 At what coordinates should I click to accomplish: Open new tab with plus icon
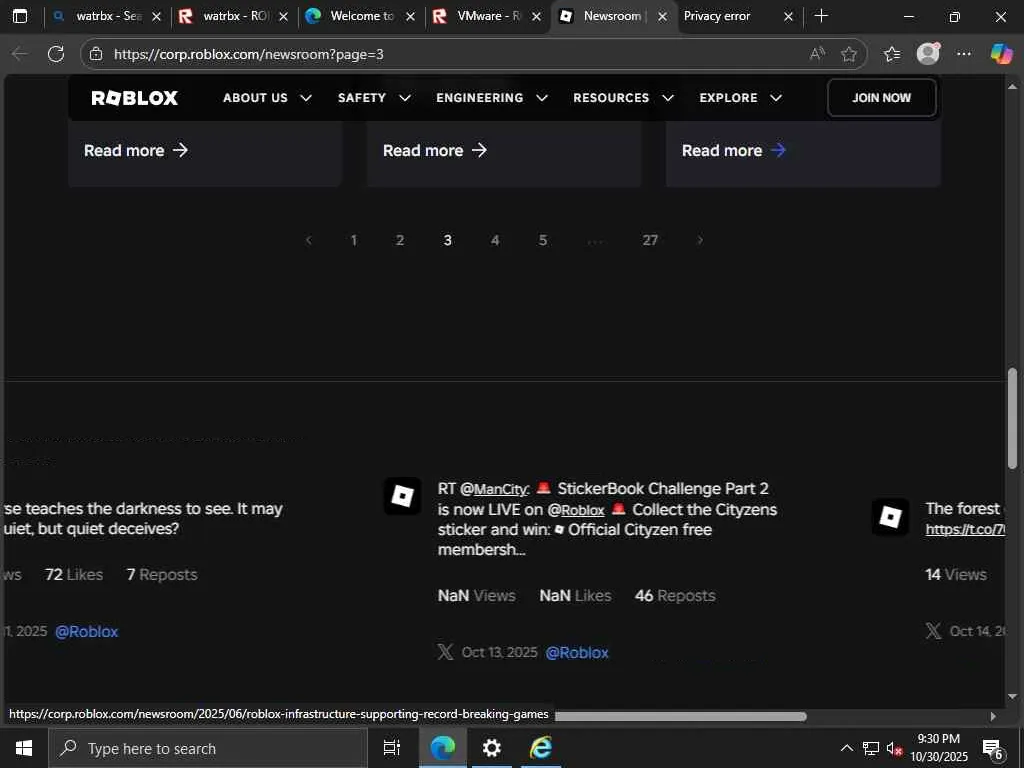pos(822,16)
